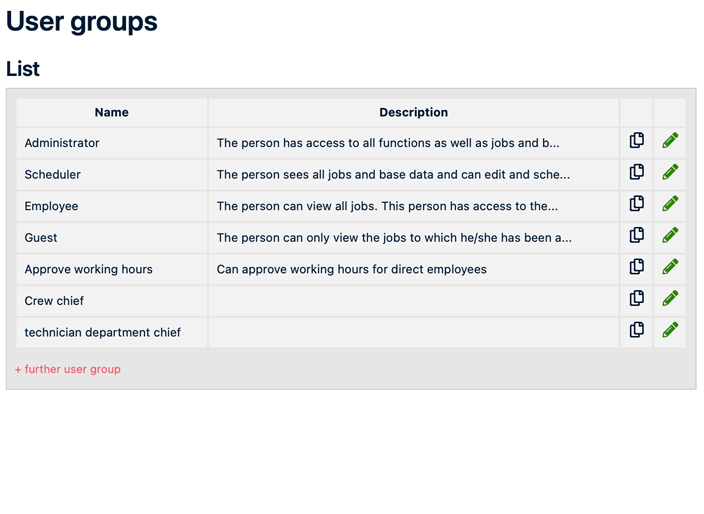
Task: Duplicate the Crew chief group
Action: tap(636, 299)
